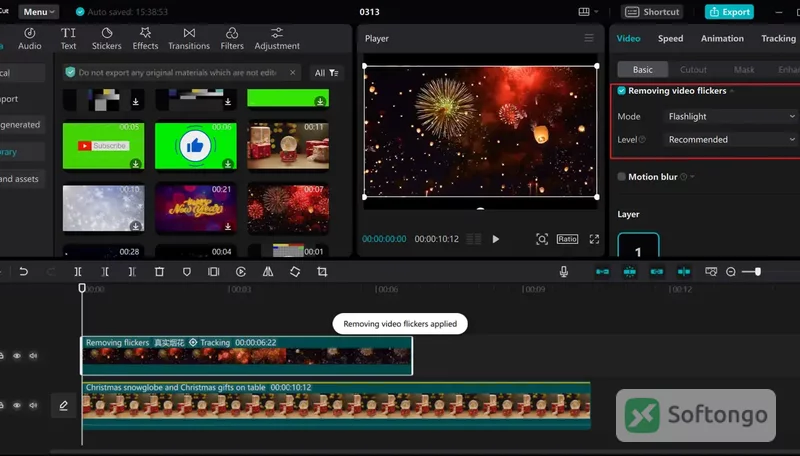Select the Mask sub-tab
This screenshot has width=800, height=456.
[x=744, y=69]
